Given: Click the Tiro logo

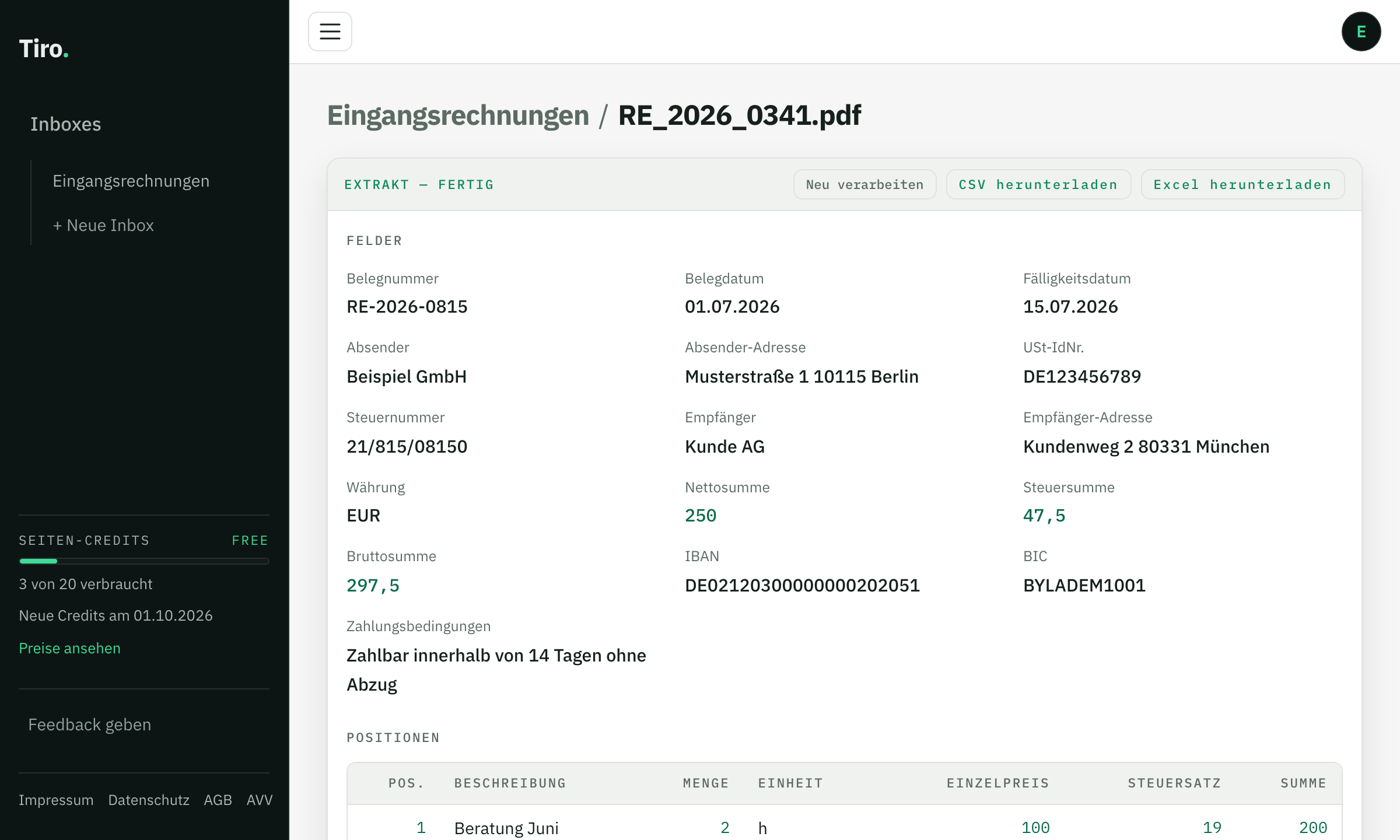Looking at the screenshot, I should [x=44, y=48].
